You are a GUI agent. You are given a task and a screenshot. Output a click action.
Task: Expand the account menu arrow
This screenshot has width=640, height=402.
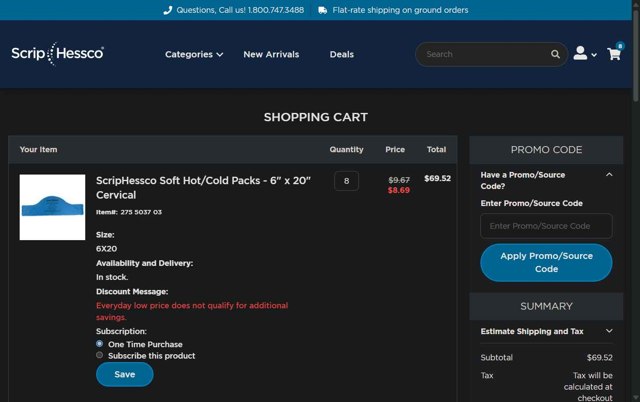coord(594,55)
